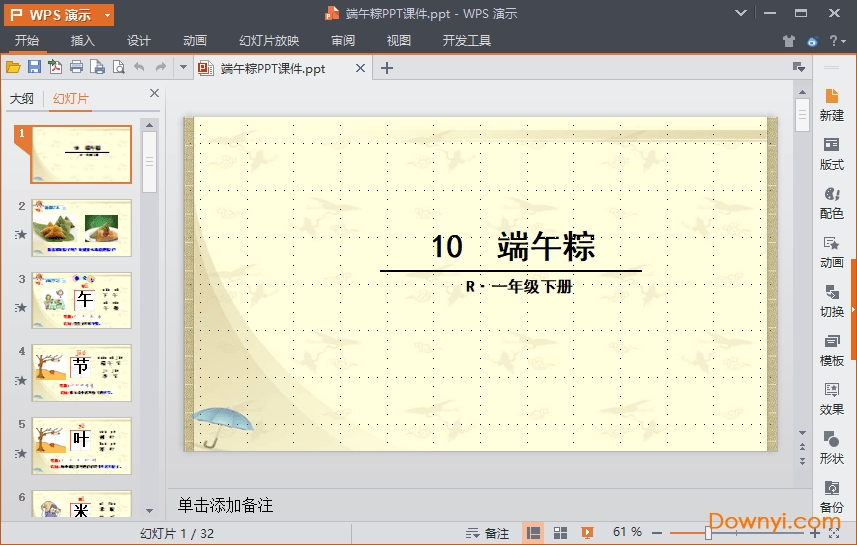Switch to normal view in the status bar

click(533, 532)
